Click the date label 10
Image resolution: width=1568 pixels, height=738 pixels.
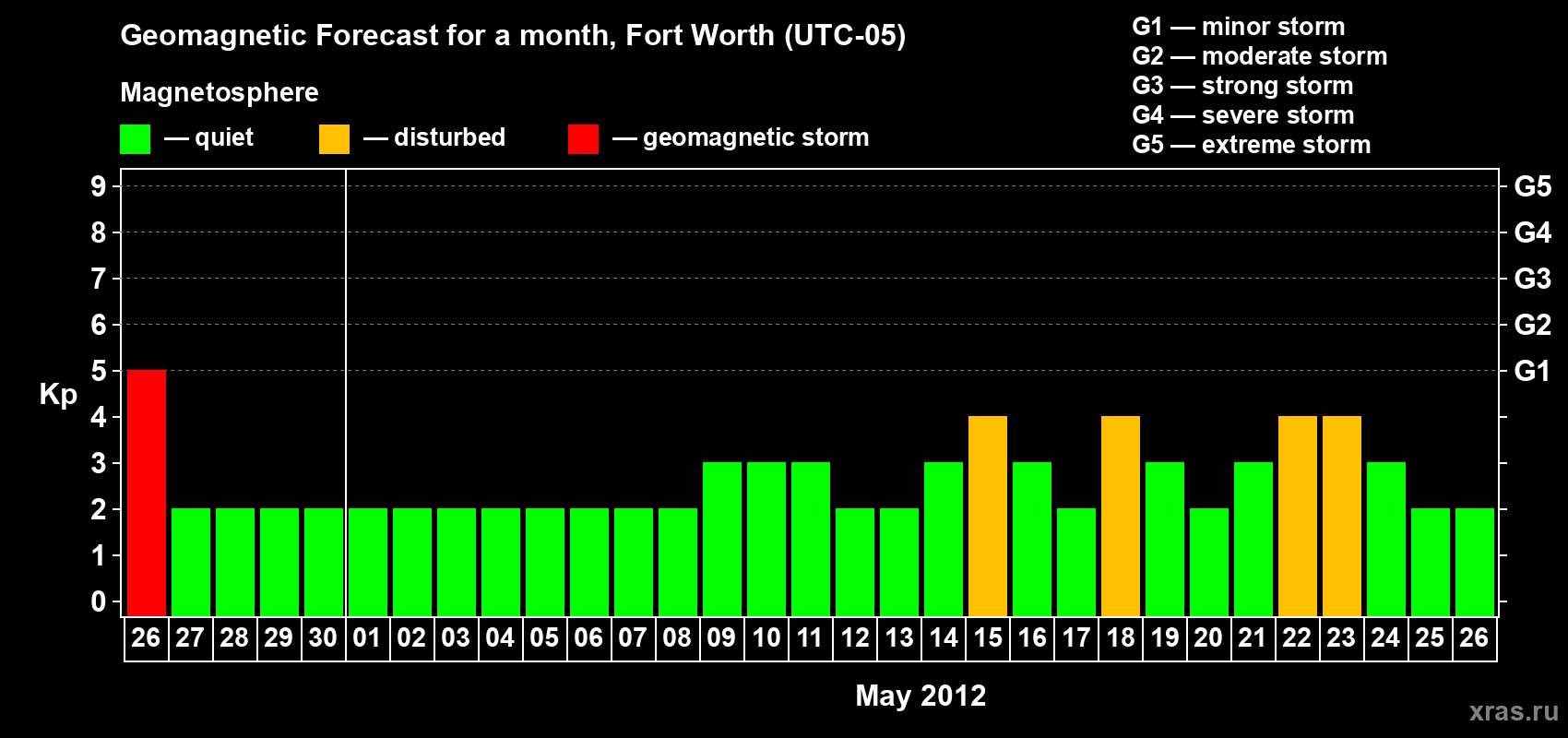[766, 637]
